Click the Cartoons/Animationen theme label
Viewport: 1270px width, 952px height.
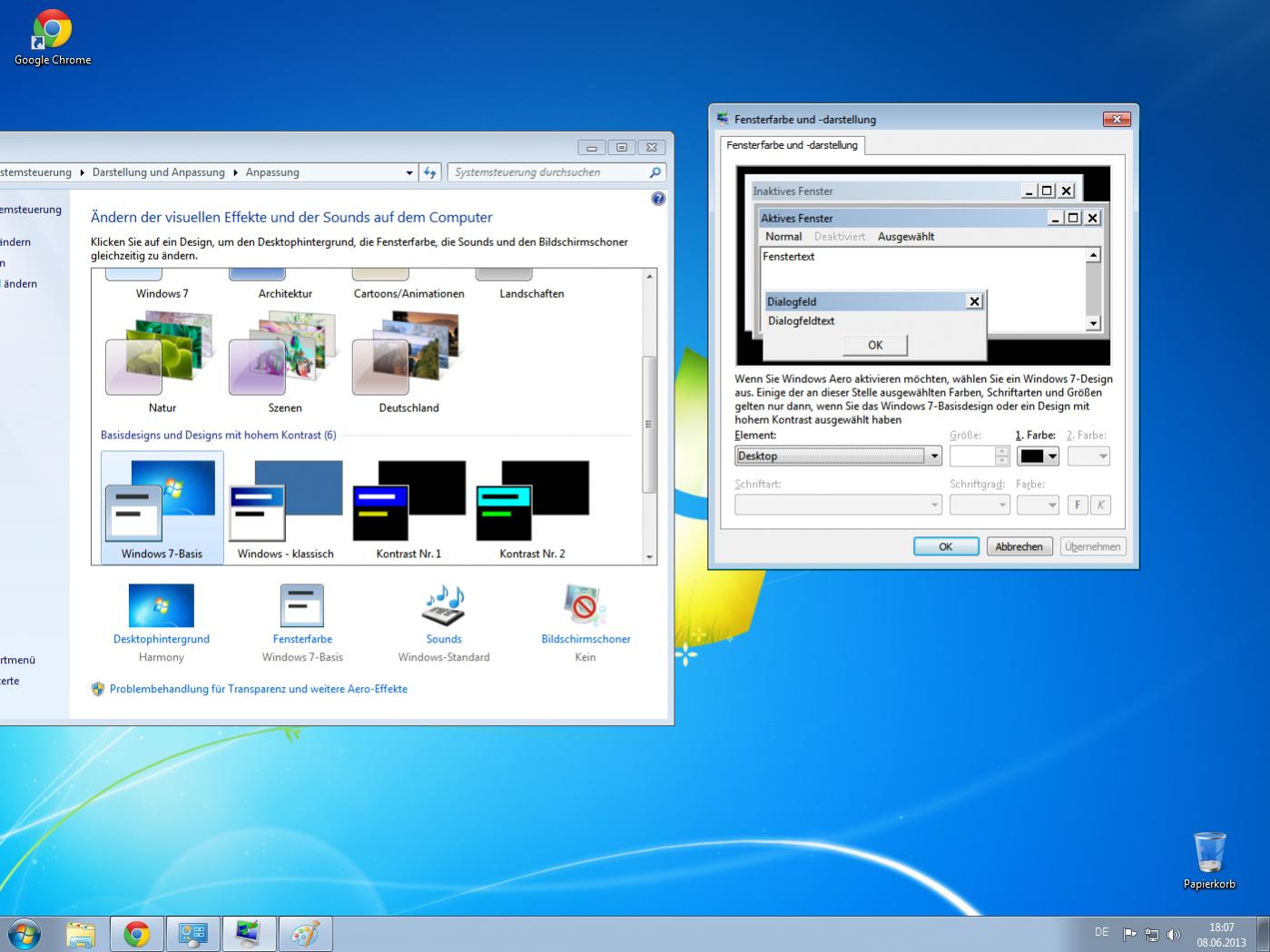409,293
